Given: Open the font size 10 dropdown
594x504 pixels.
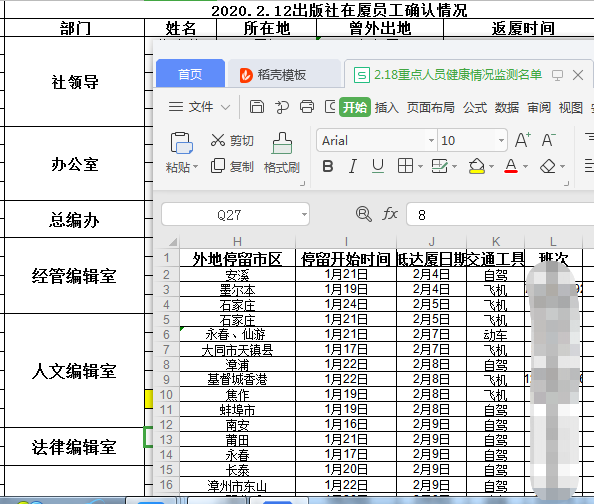Looking at the screenshot, I should pyautogui.click(x=501, y=141).
